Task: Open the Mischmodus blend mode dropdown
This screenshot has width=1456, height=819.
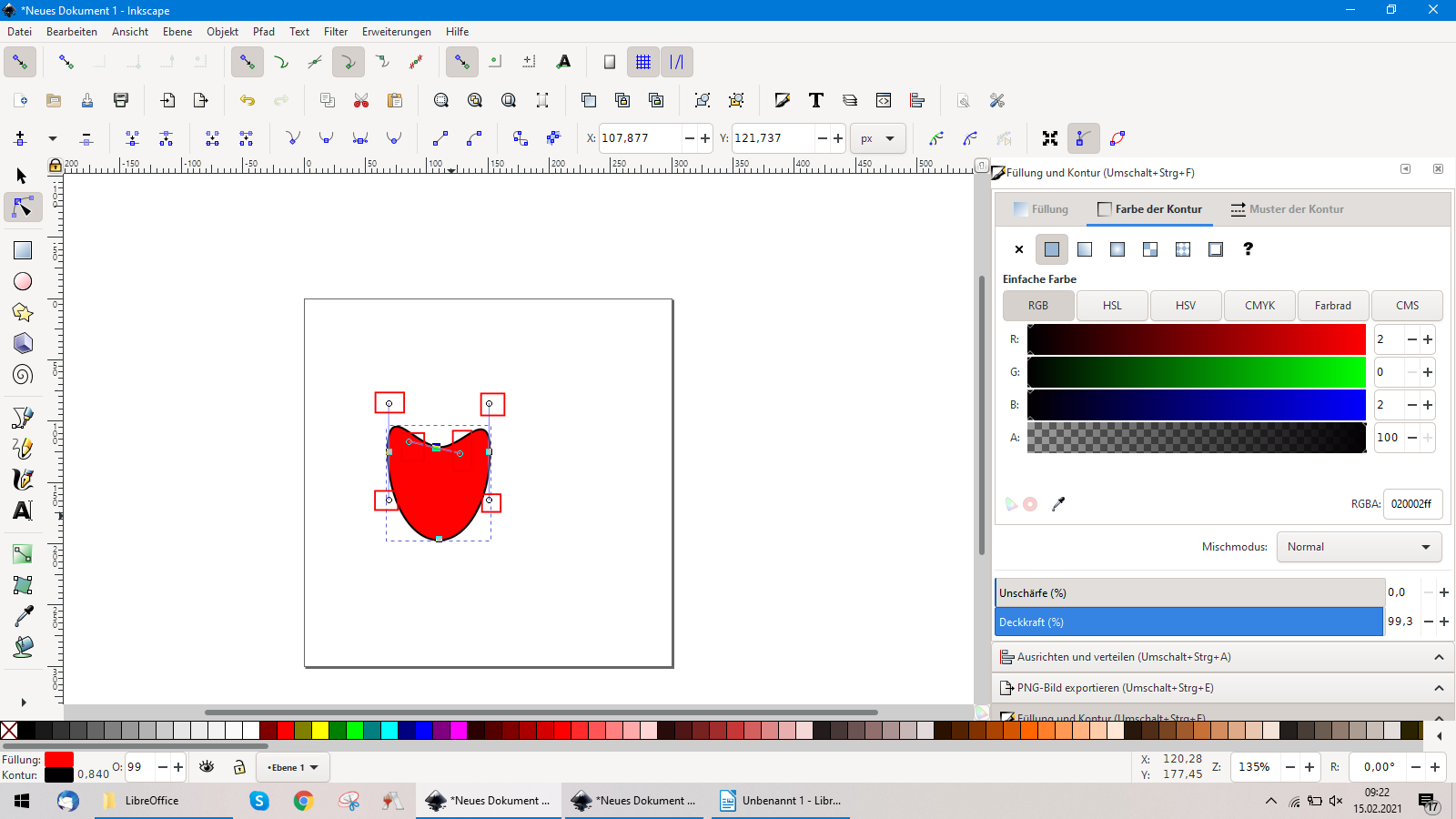Action: (x=1358, y=547)
